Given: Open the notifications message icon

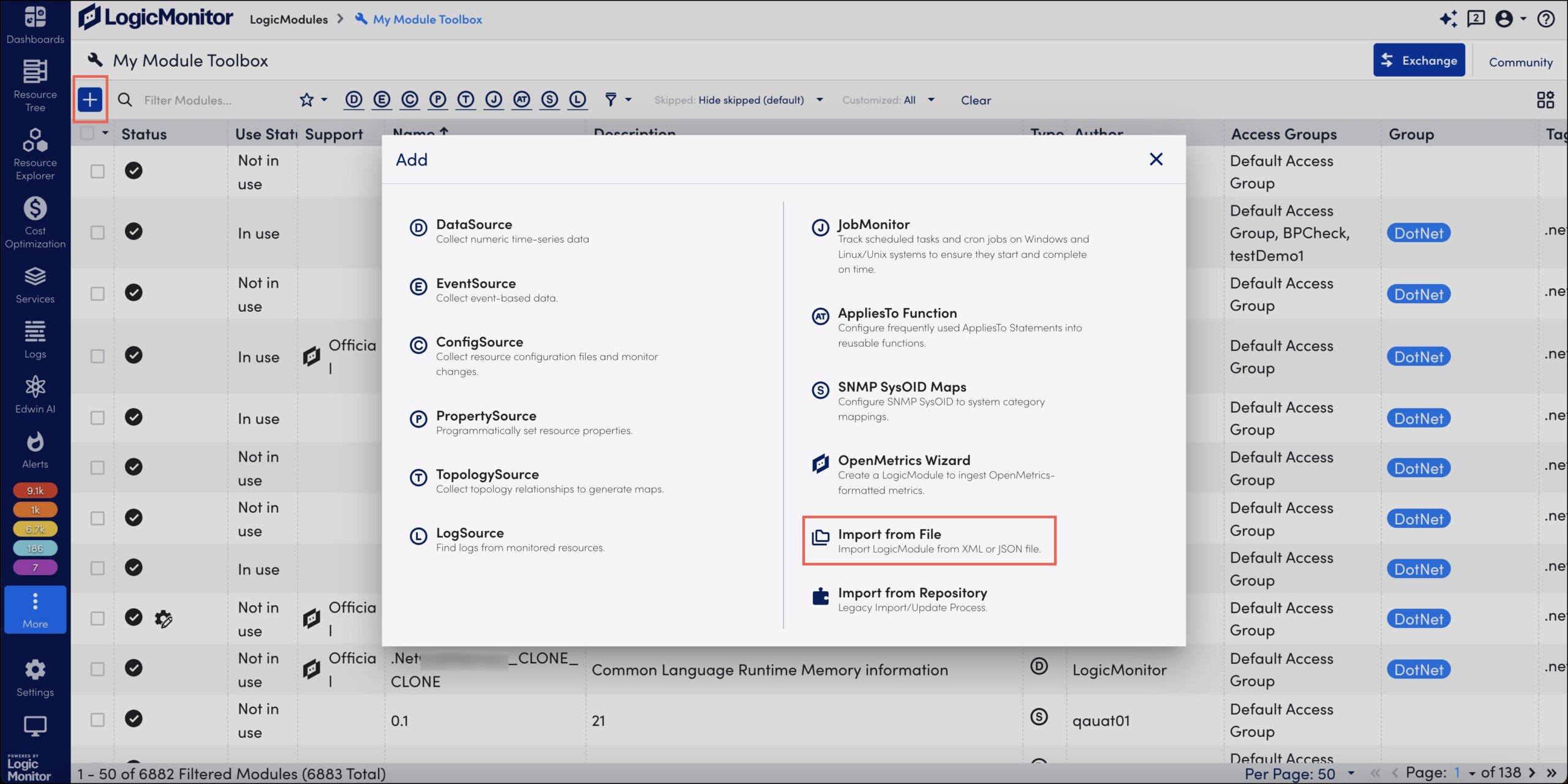Looking at the screenshot, I should point(1476,19).
